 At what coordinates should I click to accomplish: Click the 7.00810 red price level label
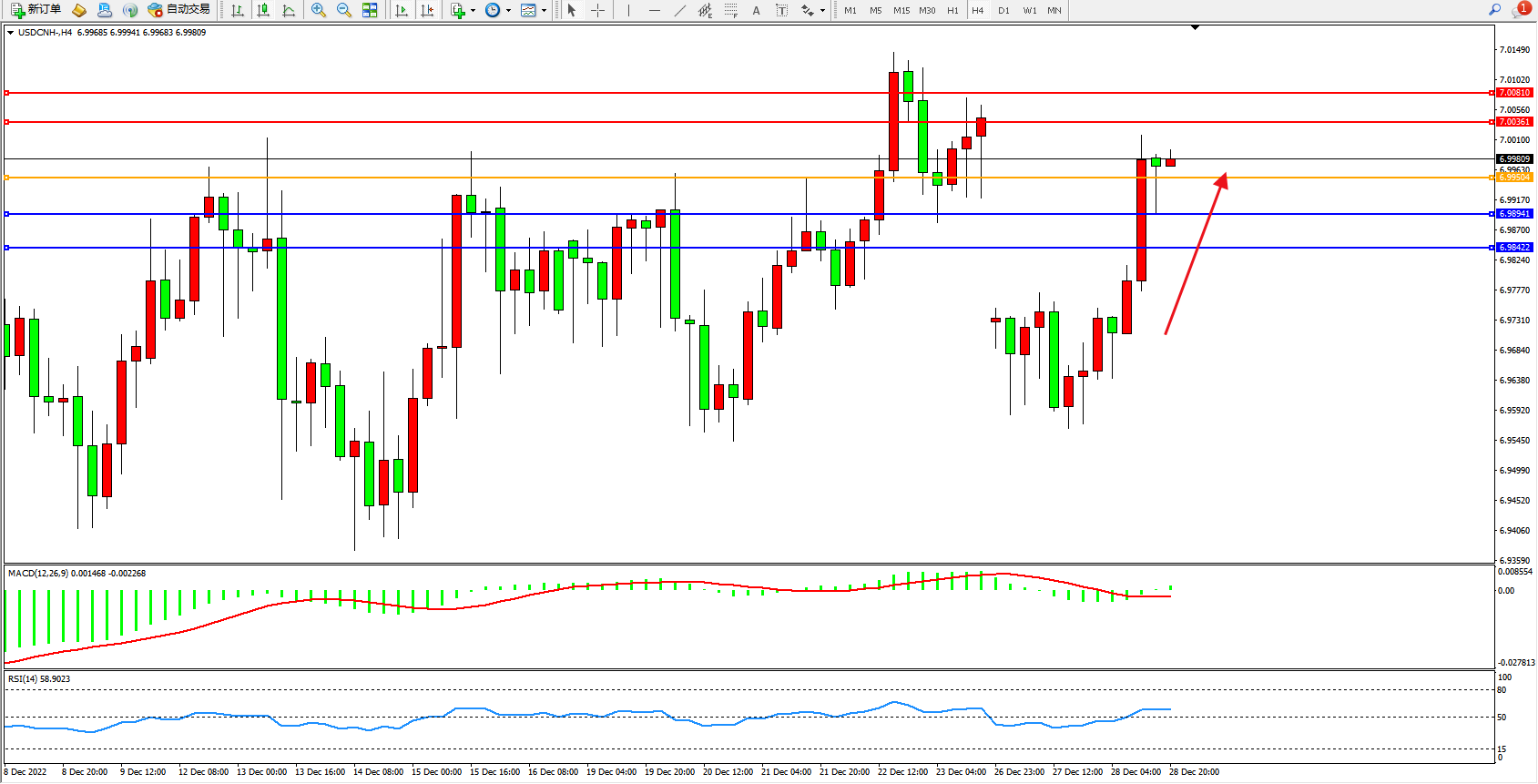point(1514,93)
